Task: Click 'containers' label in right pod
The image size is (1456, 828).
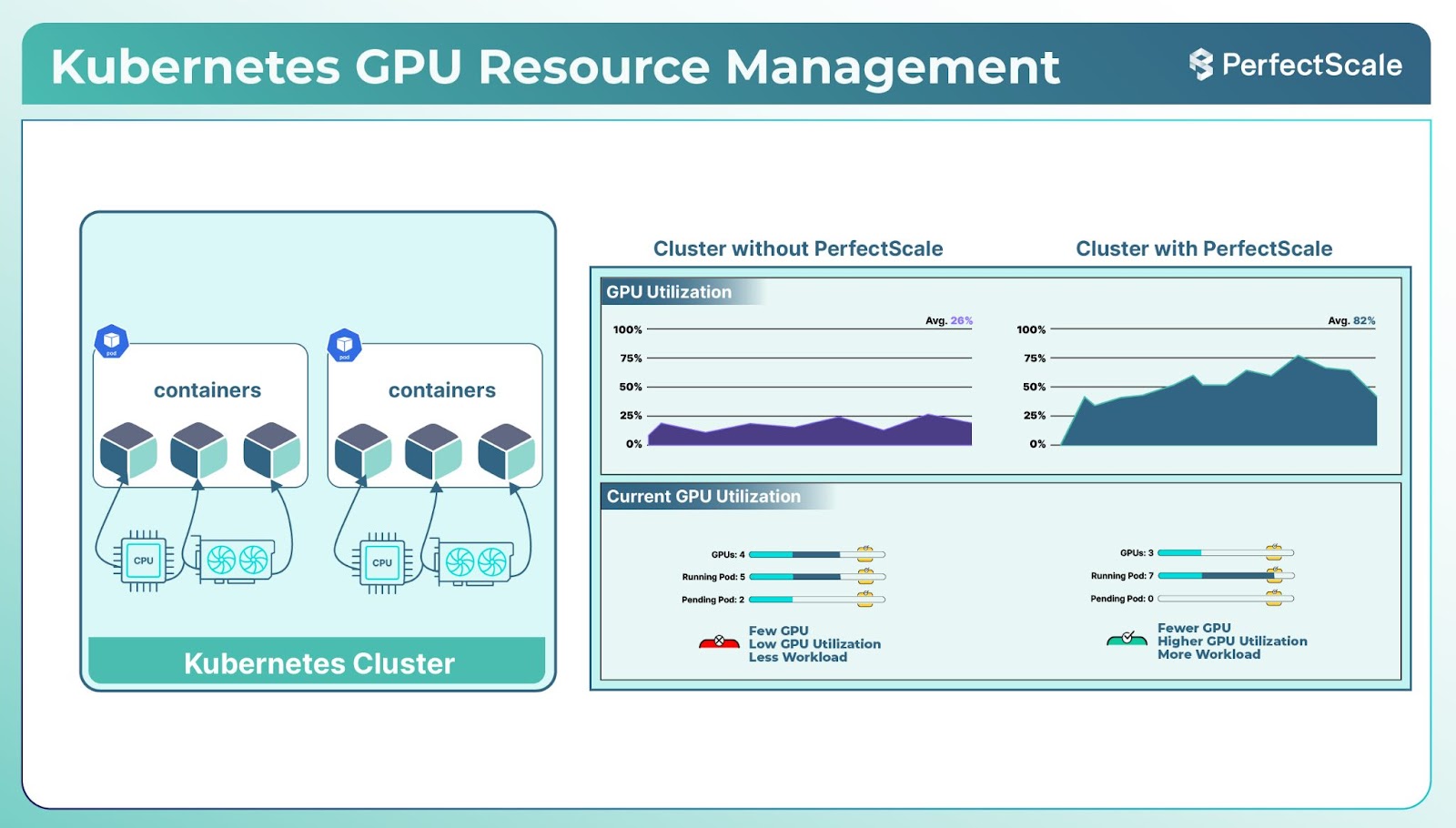Action: [442, 390]
